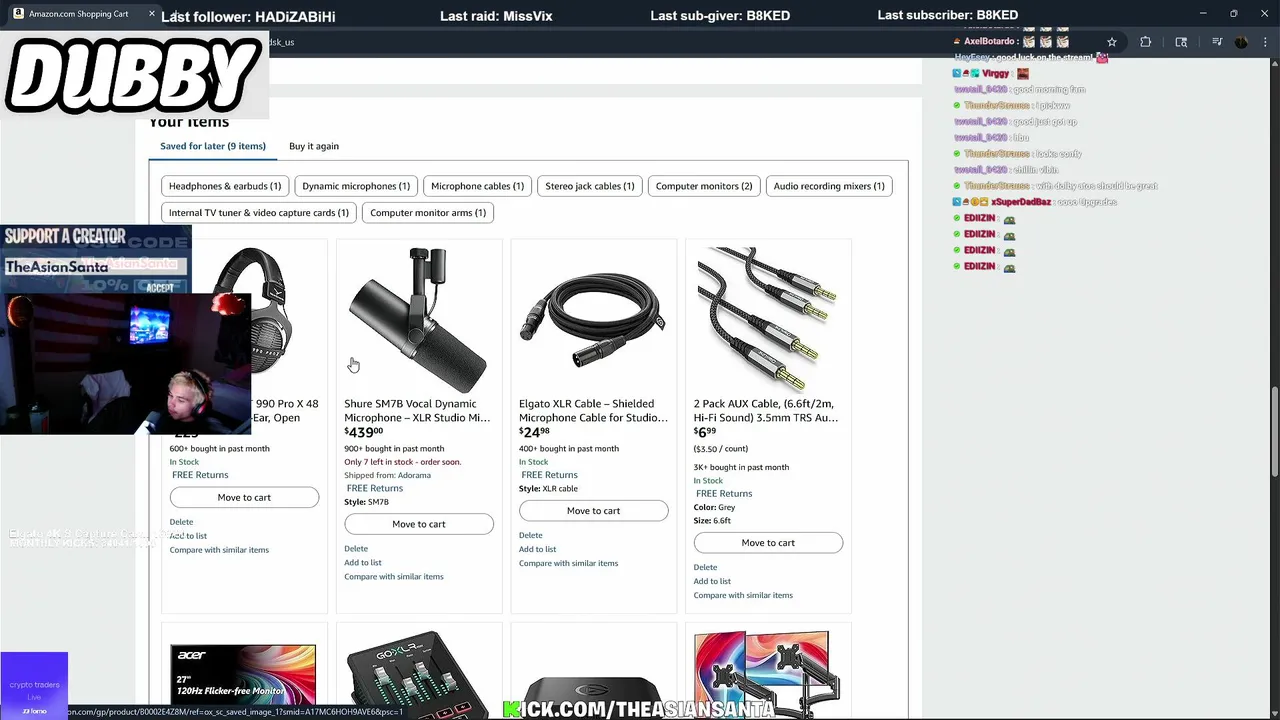Open the 2 Pack AUX Cable title link
1280x720 pixels.
click(766, 411)
